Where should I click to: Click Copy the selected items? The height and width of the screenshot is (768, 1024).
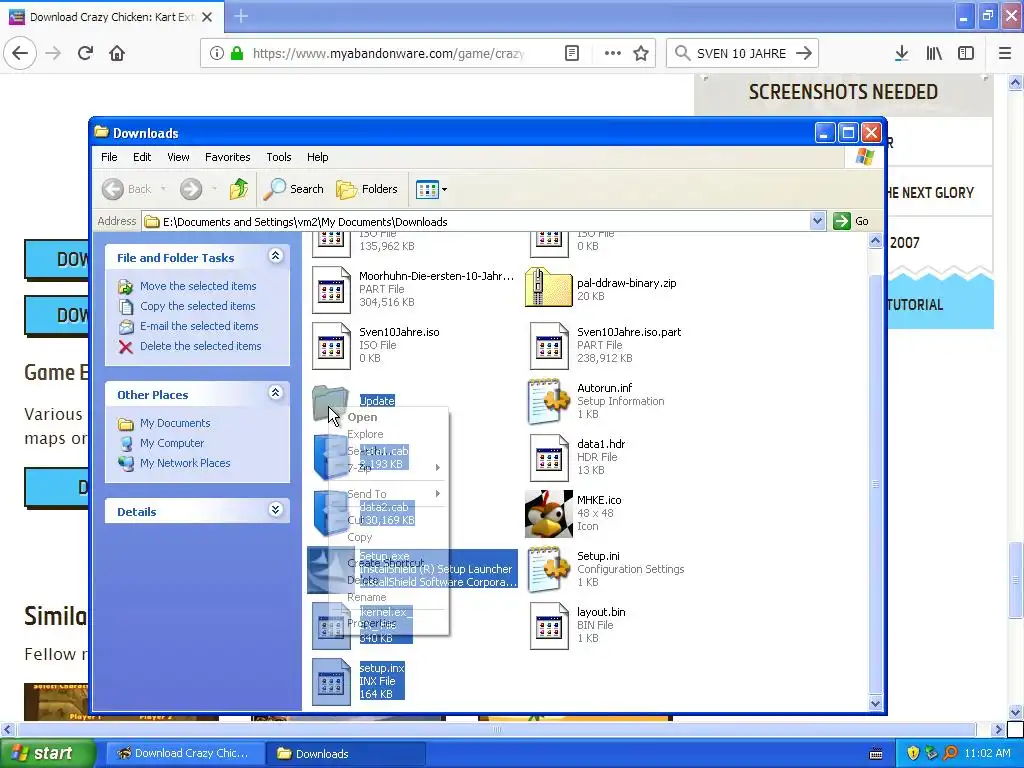pyautogui.click(x=197, y=306)
